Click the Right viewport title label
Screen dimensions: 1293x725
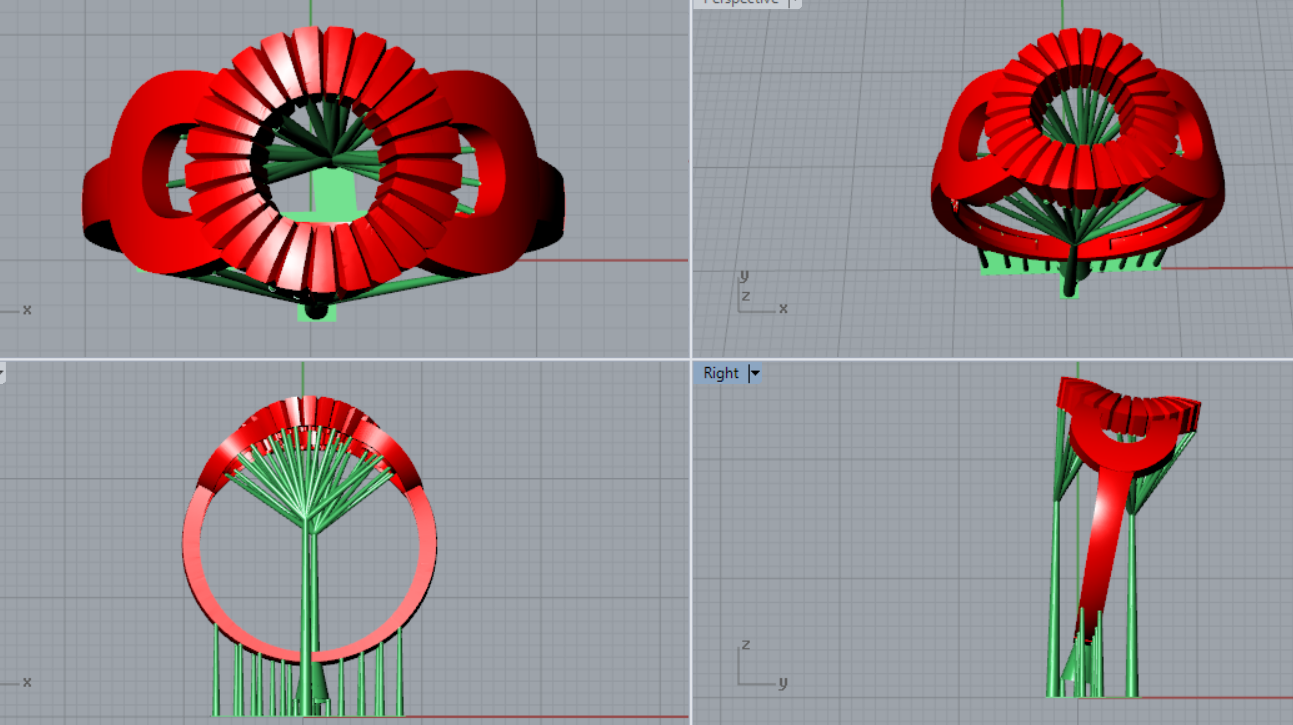pyautogui.click(x=720, y=373)
